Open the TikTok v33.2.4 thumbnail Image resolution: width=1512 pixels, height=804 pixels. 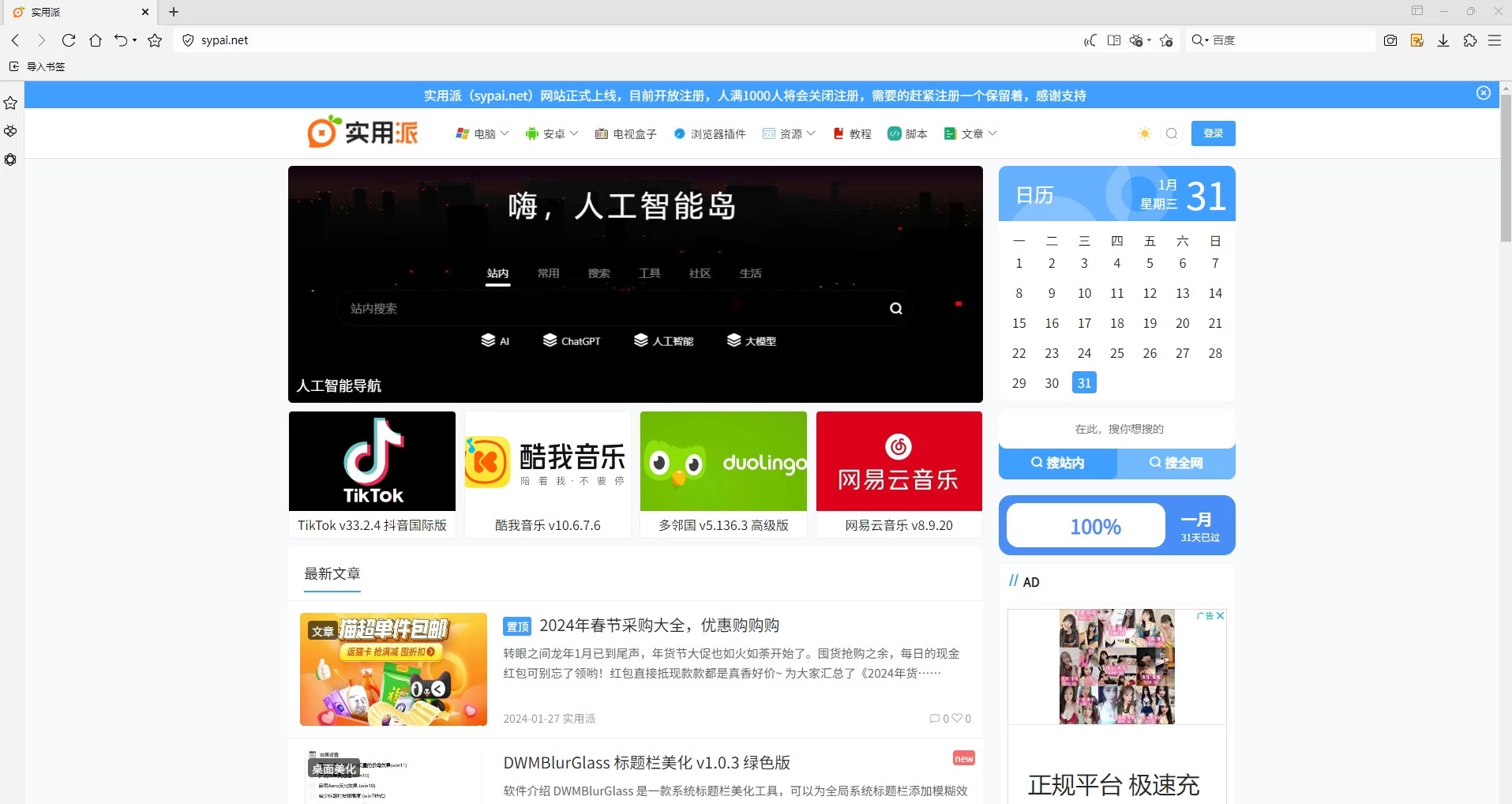[x=371, y=460]
